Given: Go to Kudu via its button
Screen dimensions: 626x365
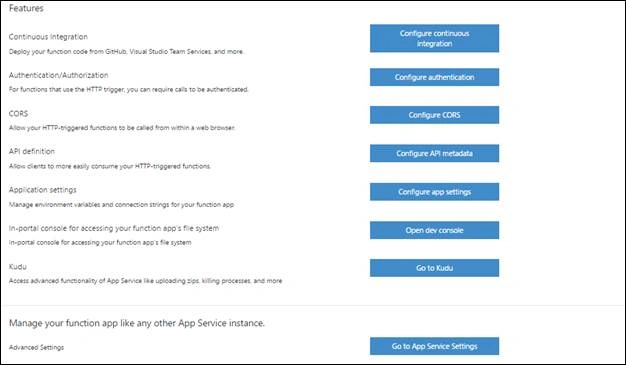Looking at the screenshot, I should (x=434, y=268).
